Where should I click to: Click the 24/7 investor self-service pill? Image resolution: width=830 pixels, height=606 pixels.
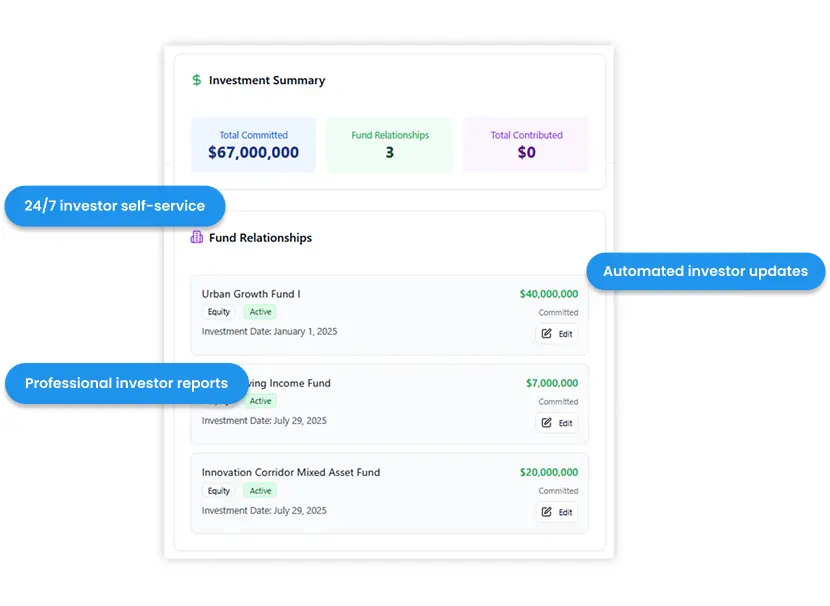point(114,206)
